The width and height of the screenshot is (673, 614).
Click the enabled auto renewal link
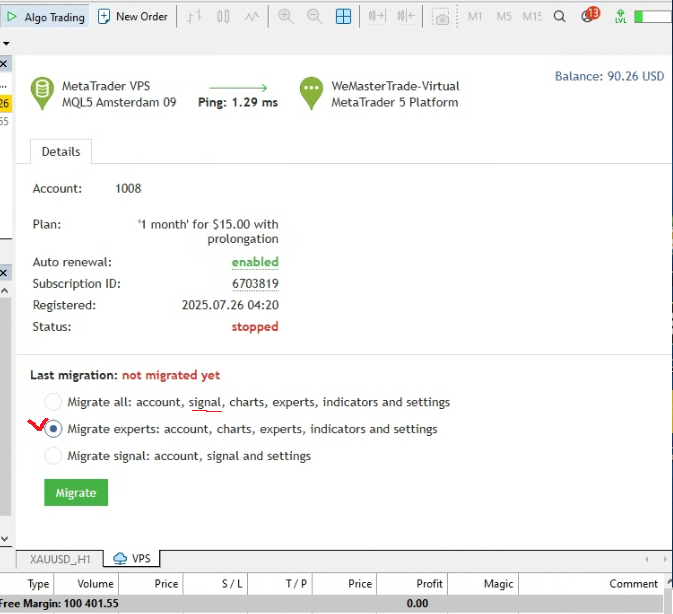tap(255, 262)
